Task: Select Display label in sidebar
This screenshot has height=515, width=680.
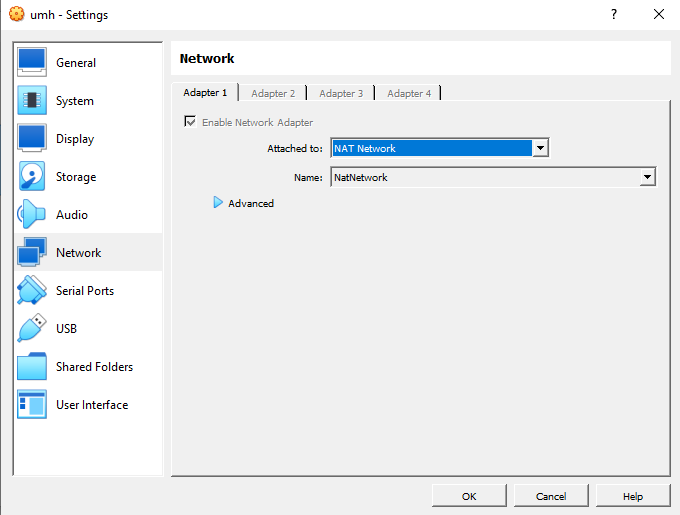Action: click(75, 139)
